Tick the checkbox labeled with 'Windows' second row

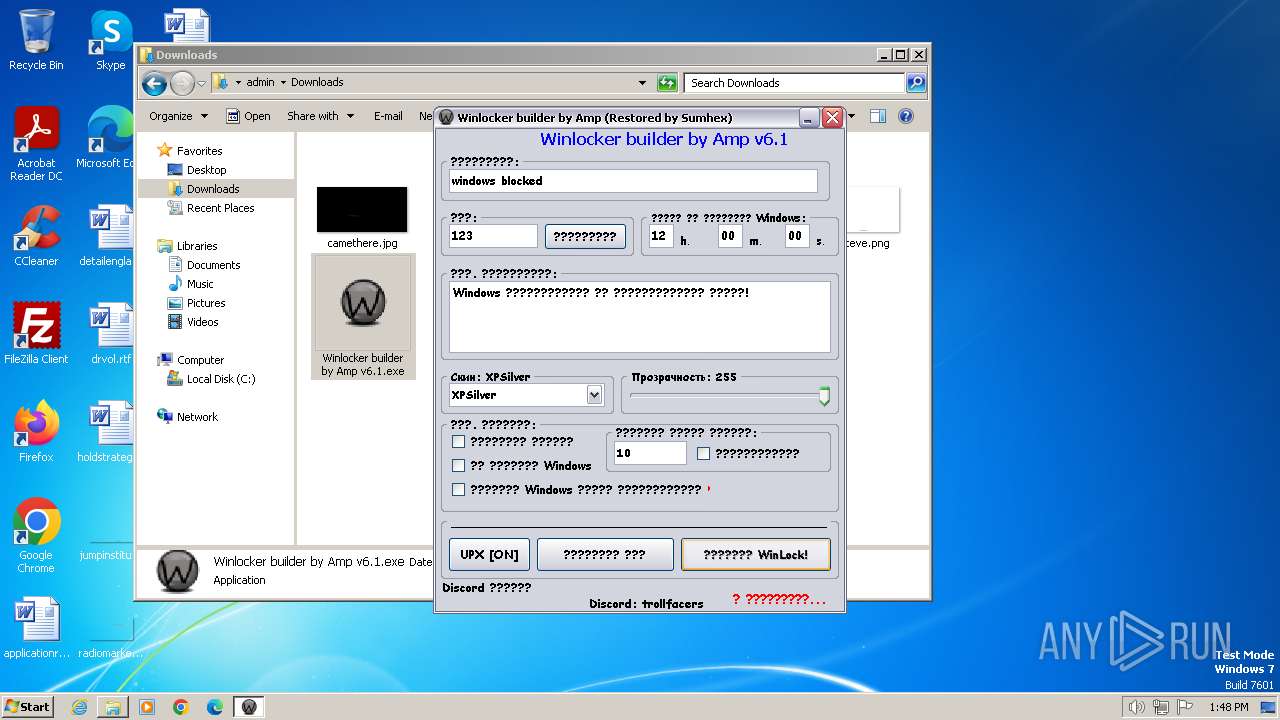point(459,465)
